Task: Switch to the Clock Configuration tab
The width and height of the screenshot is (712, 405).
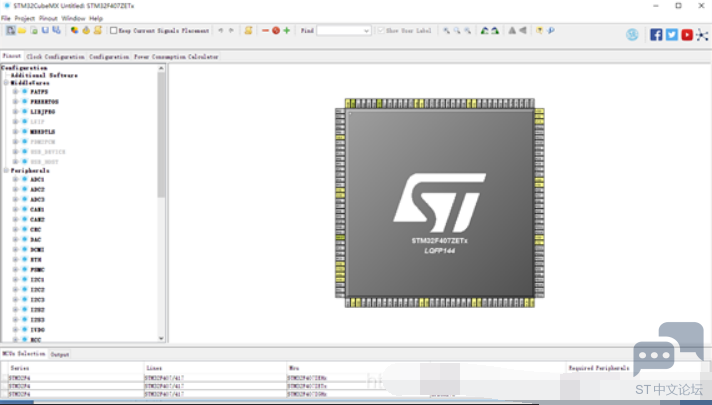Action: 55,57
